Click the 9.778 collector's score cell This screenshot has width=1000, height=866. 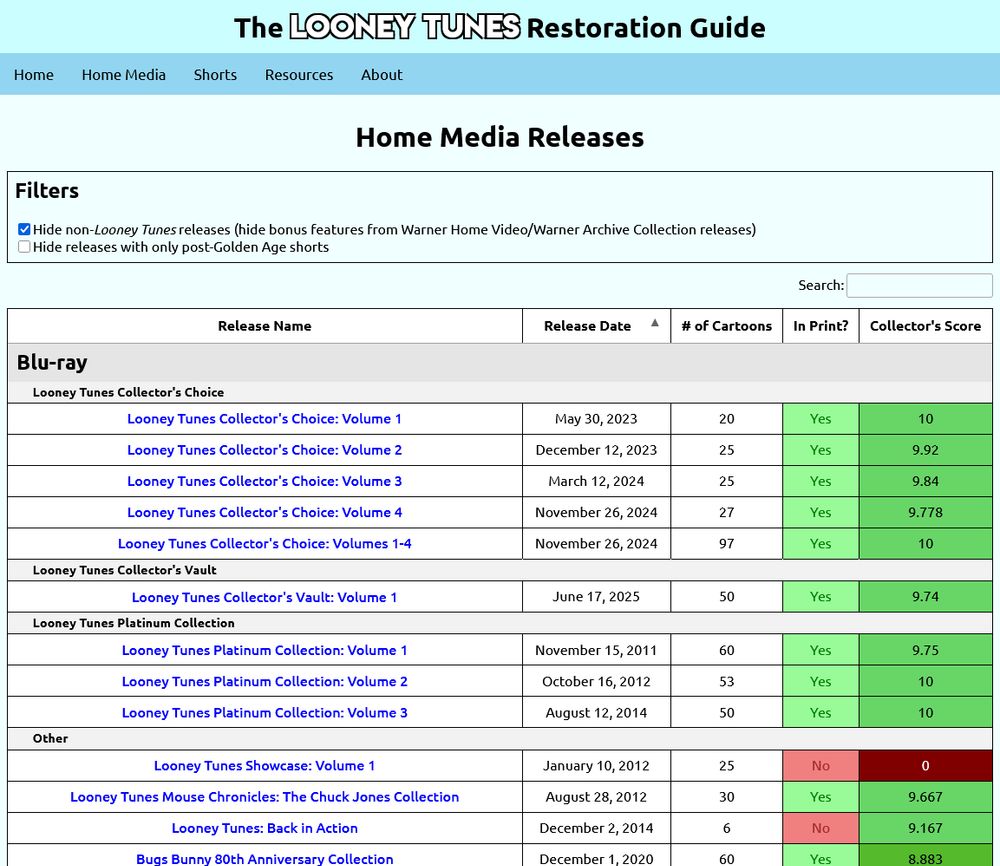[925, 513]
